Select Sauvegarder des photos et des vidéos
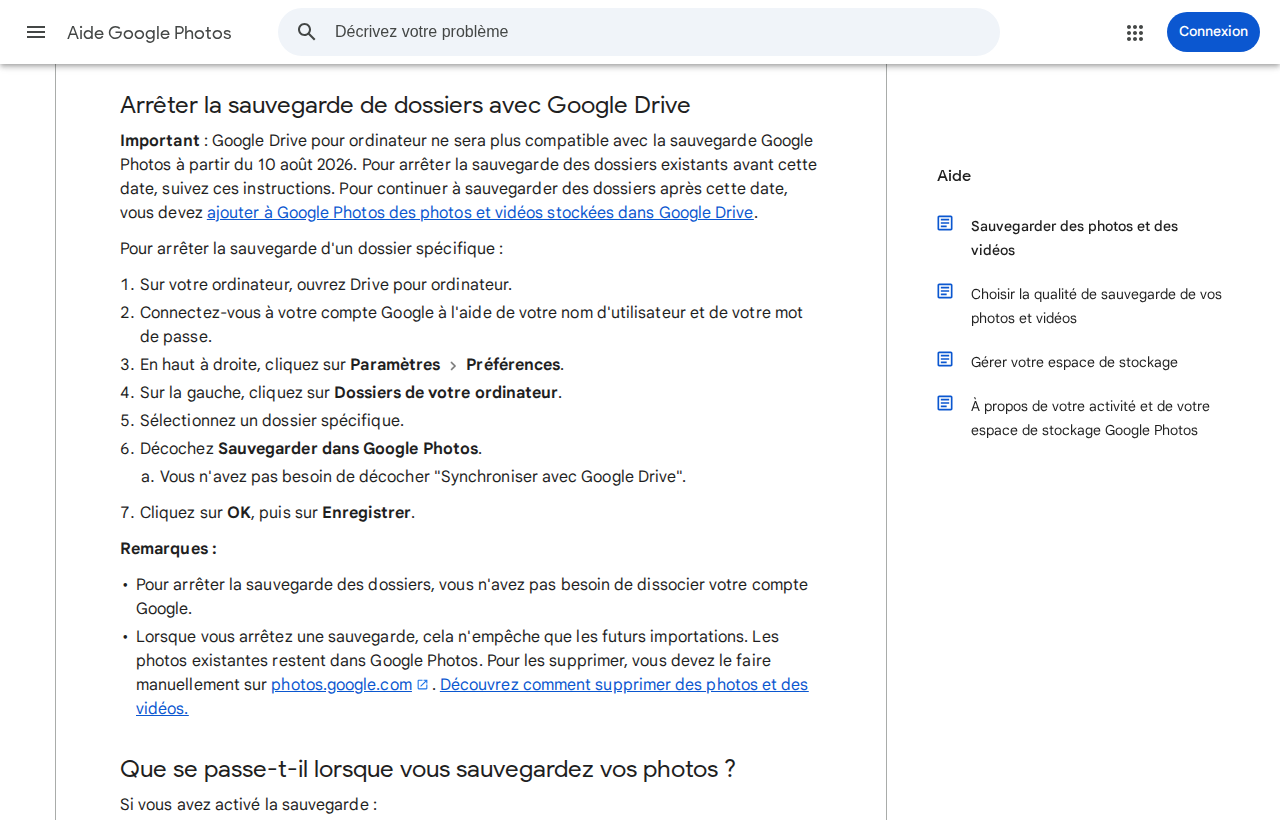This screenshot has height=820, width=1280. (x=1074, y=238)
